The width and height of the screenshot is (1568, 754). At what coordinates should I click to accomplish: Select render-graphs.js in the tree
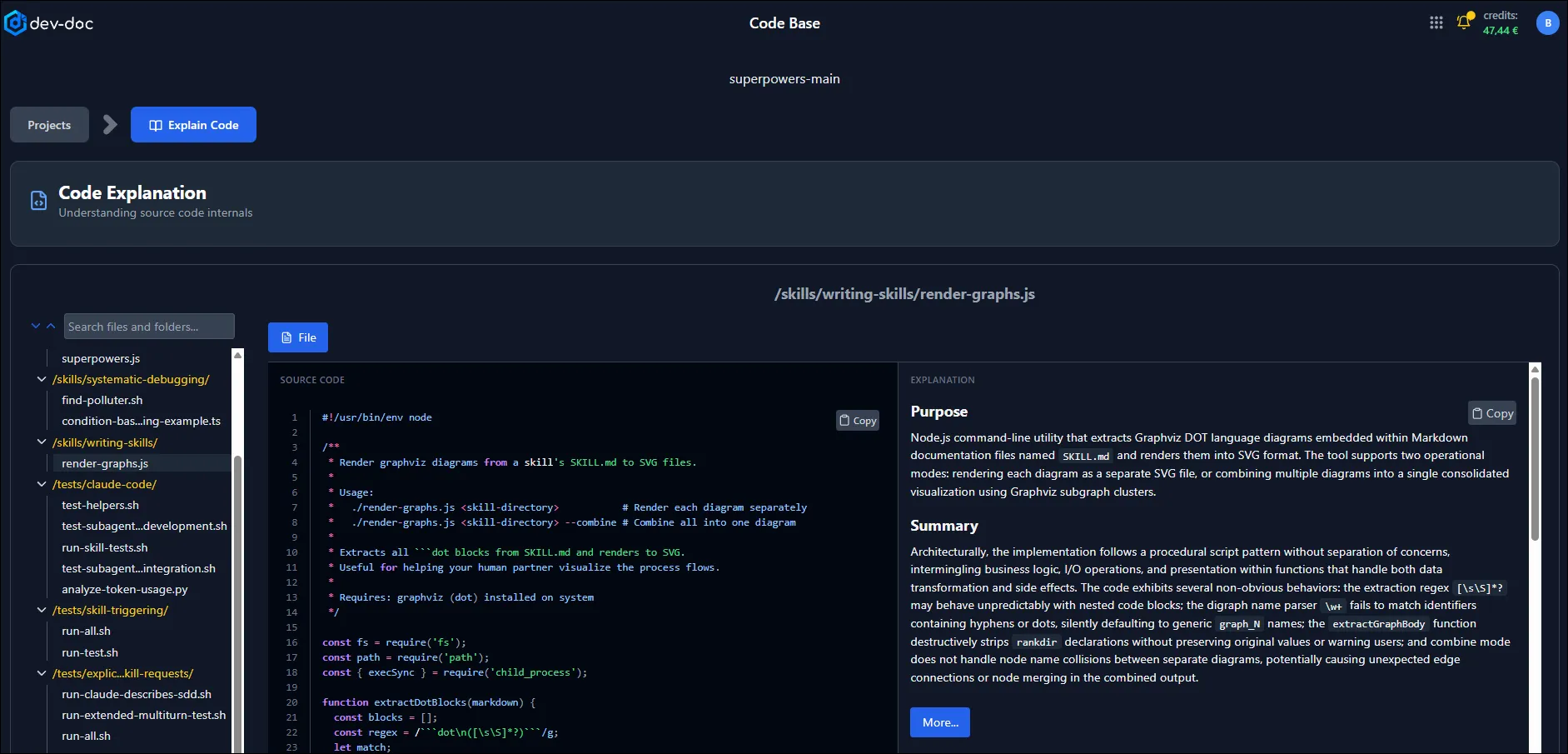(x=105, y=463)
